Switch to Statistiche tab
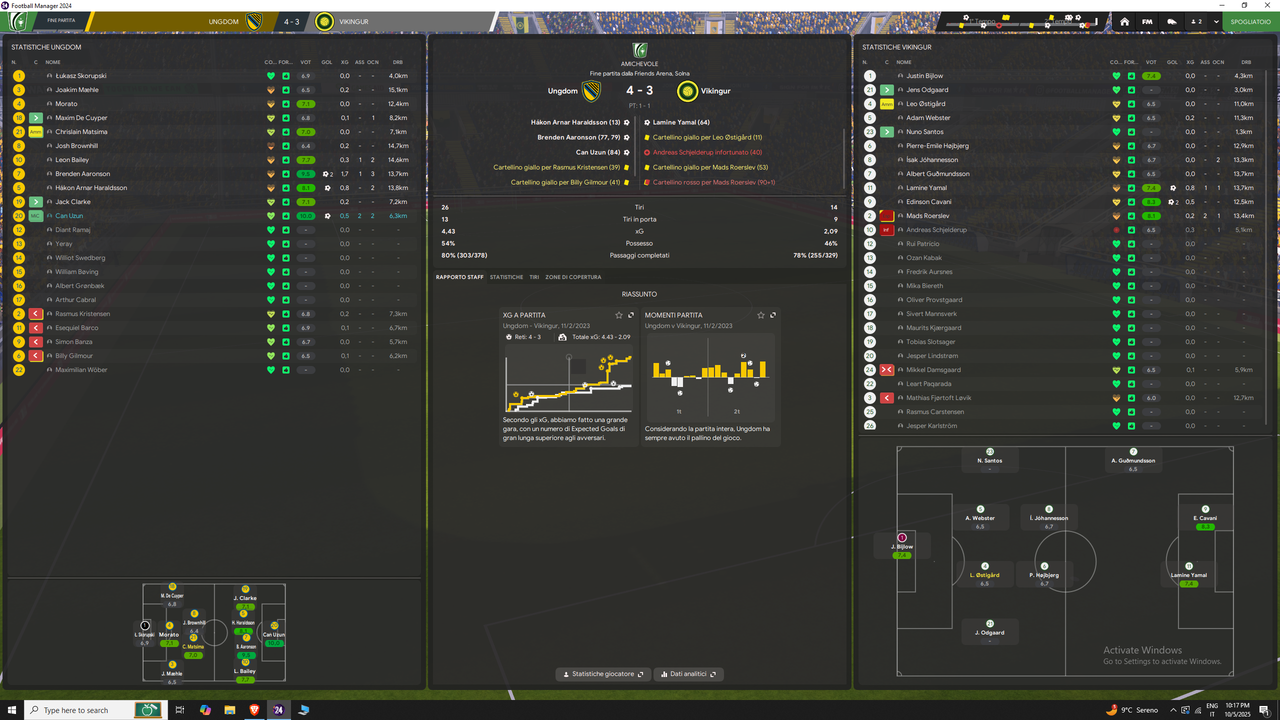1280x720 pixels. point(506,277)
